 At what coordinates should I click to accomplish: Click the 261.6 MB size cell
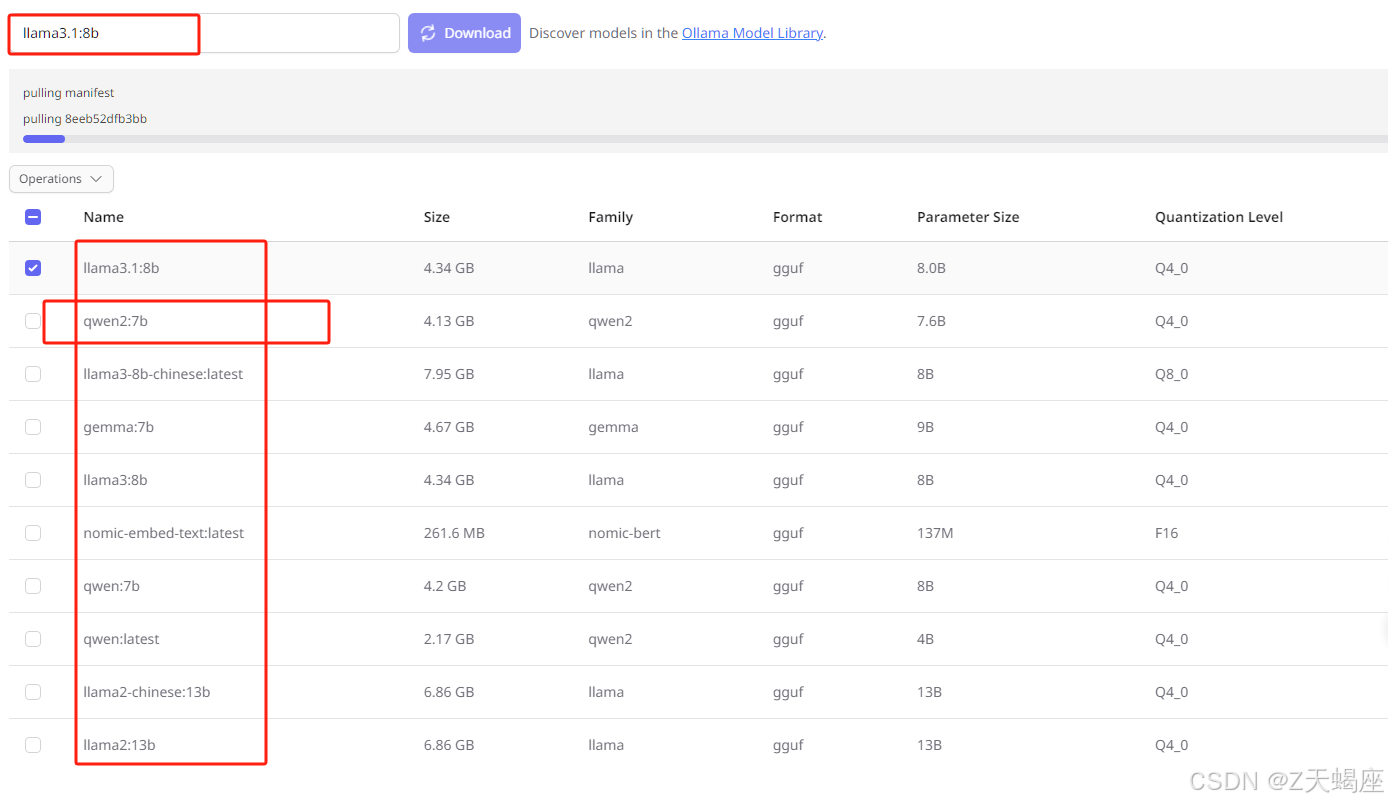[454, 533]
